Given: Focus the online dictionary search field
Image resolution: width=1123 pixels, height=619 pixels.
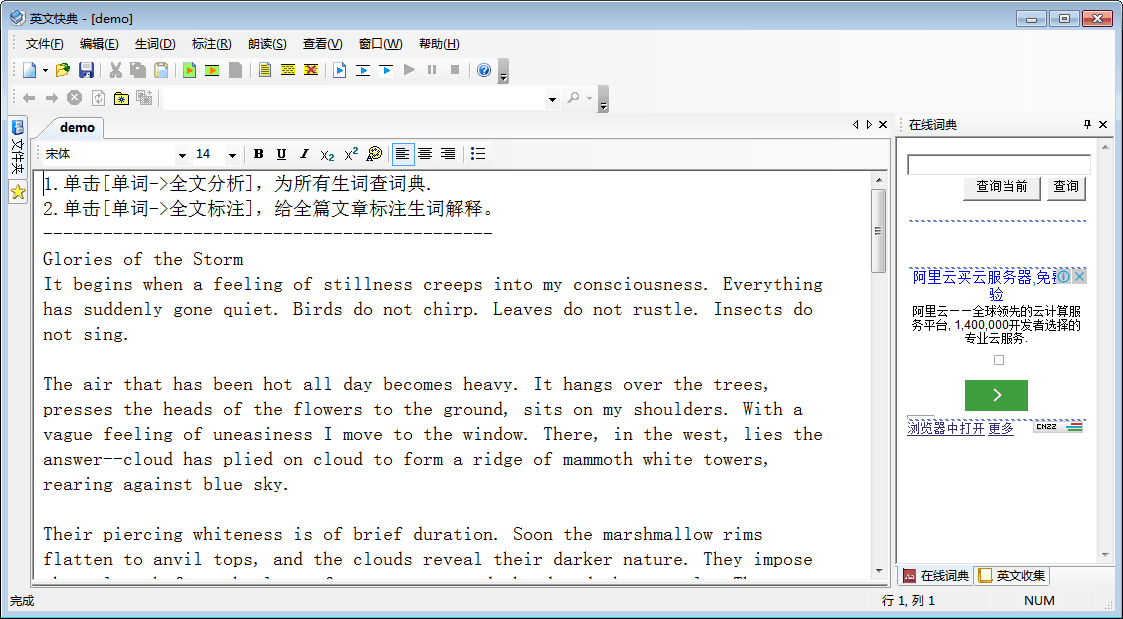Looking at the screenshot, I should [998, 165].
